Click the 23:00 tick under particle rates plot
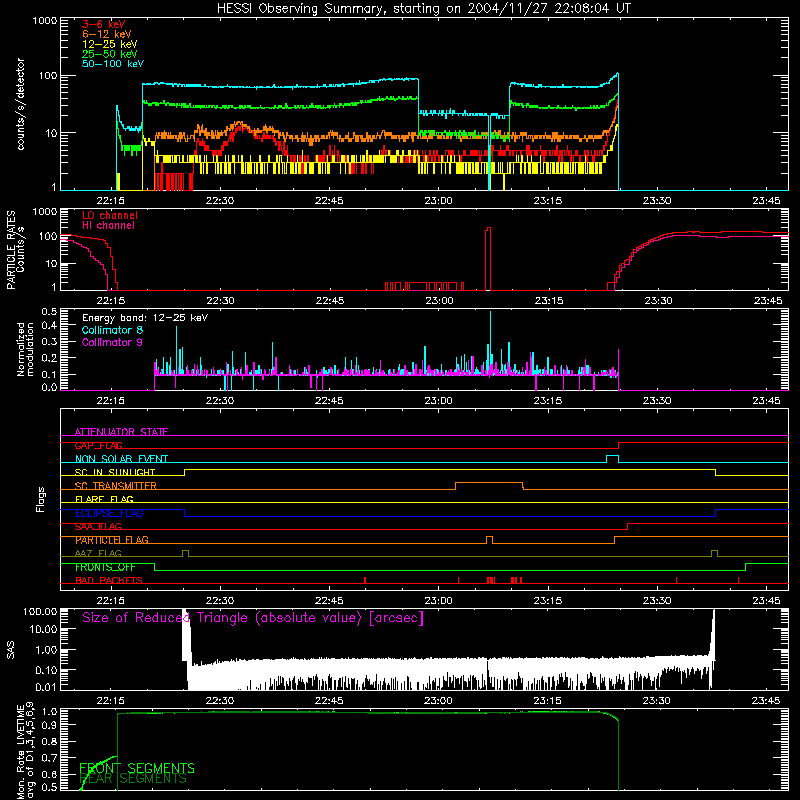Screen dimensions: 800x800 439,301
